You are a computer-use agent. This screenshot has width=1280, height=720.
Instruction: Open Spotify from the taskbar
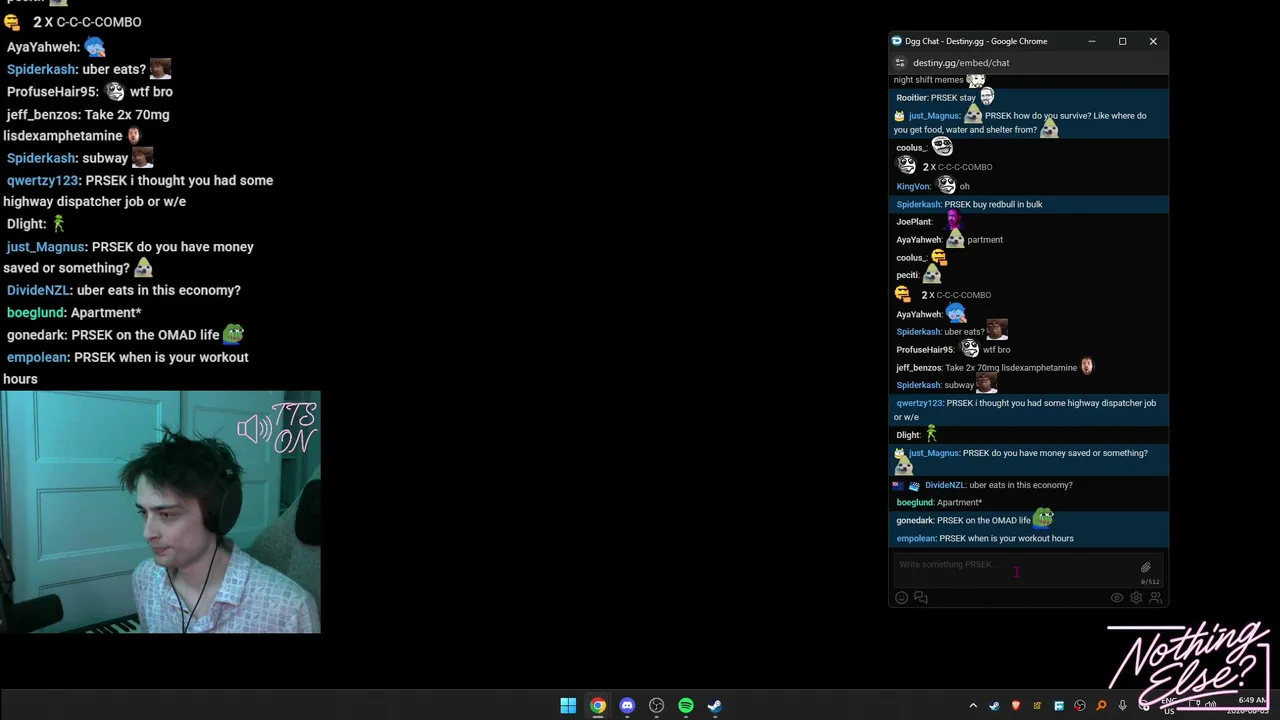pos(686,706)
